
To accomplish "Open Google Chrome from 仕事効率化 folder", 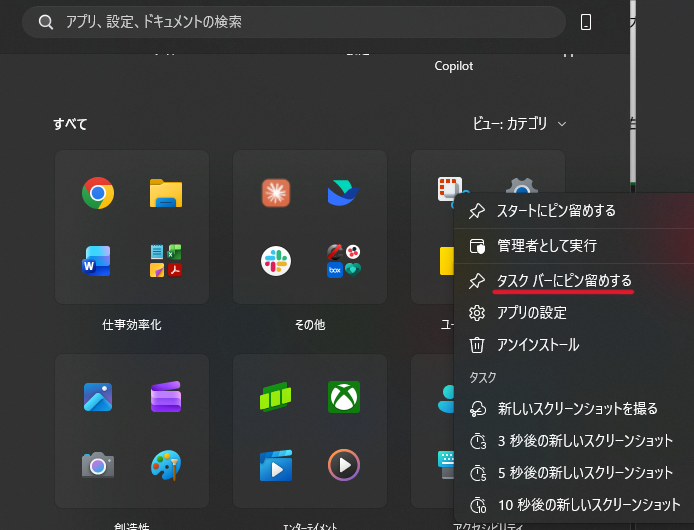I will pyautogui.click(x=98, y=193).
